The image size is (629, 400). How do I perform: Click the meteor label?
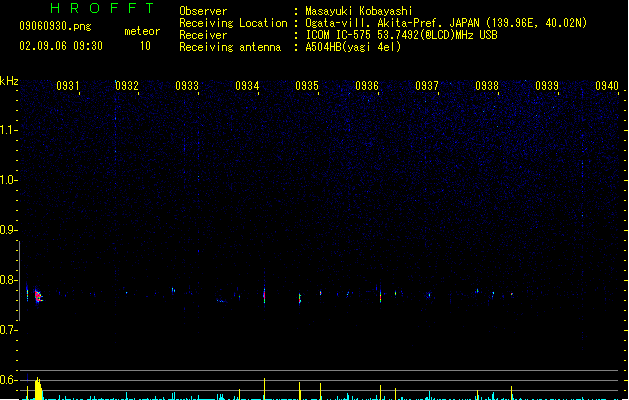click(142, 31)
